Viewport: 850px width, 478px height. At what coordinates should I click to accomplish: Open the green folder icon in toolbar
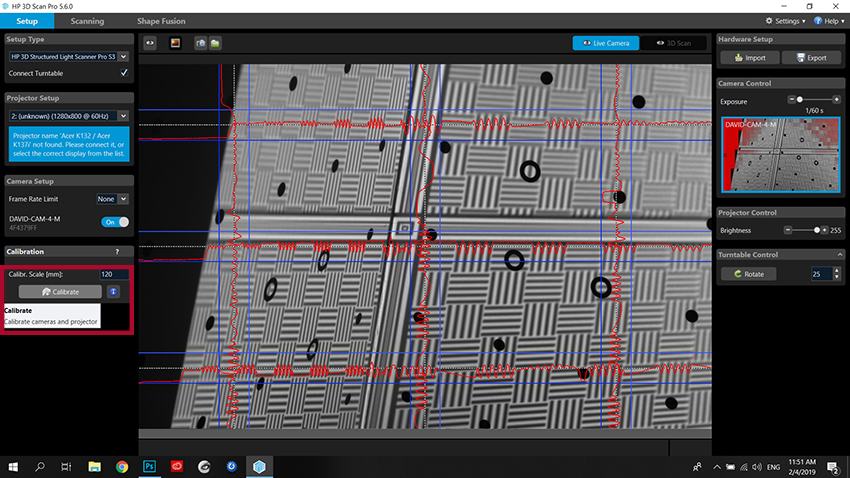click(x=215, y=43)
